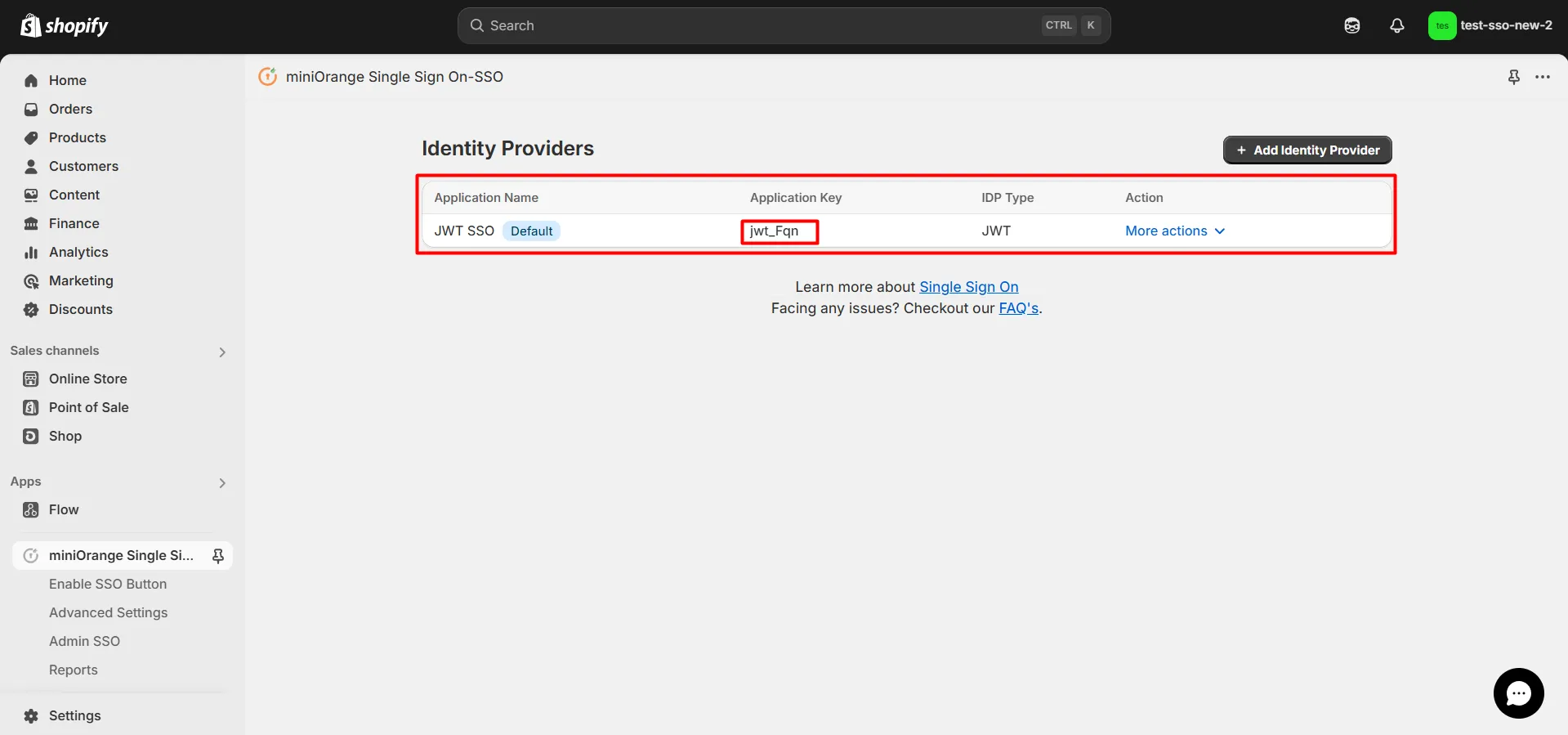Click the Shop channel icon
Viewport: 1568px width, 735px height.
pyautogui.click(x=31, y=436)
